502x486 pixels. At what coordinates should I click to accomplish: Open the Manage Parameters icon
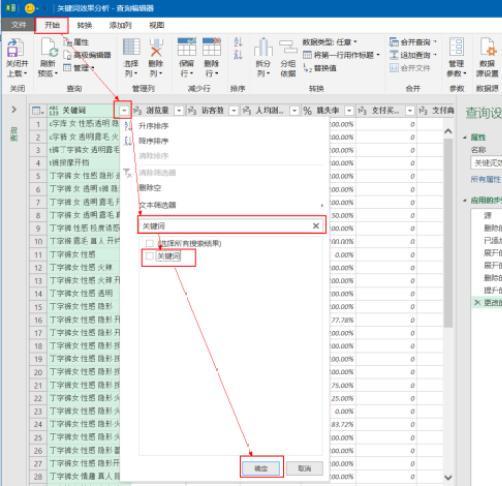click(x=456, y=47)
